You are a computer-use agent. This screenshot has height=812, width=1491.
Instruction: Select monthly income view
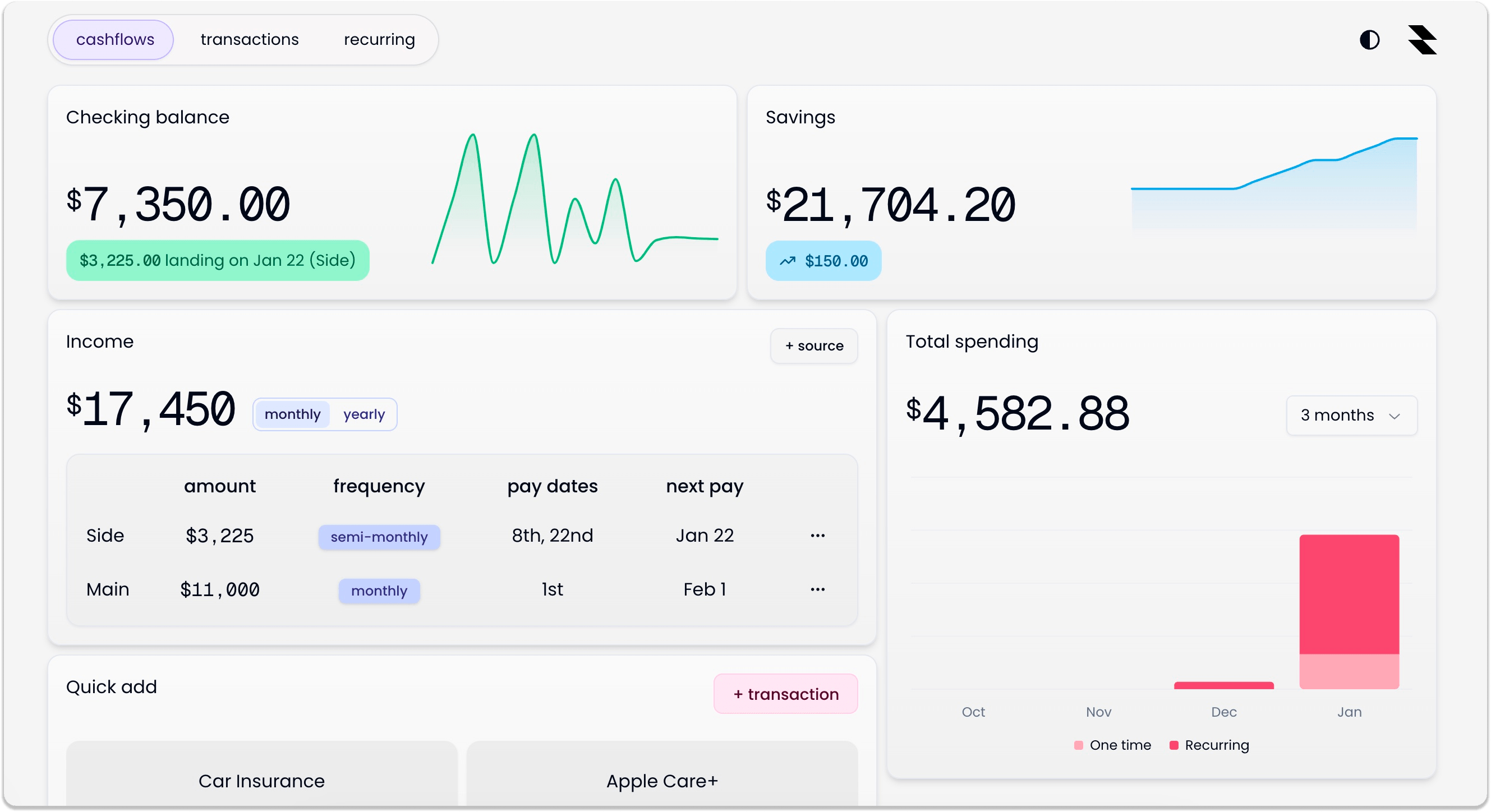click(292, 414)
